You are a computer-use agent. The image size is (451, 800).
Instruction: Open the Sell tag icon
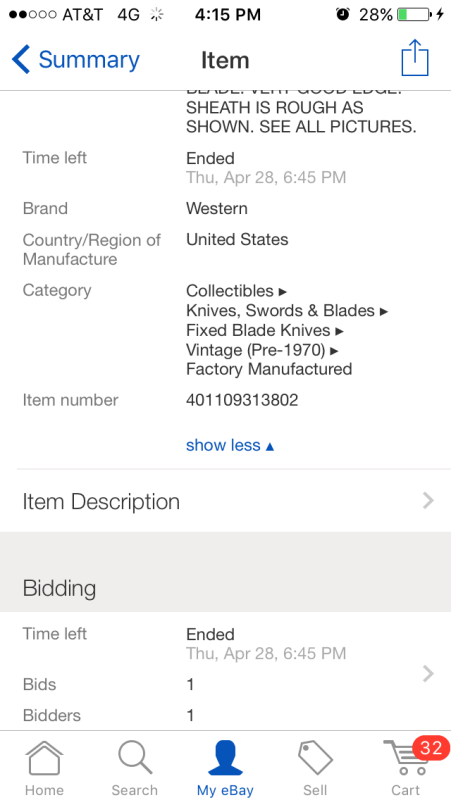[315, 758]
